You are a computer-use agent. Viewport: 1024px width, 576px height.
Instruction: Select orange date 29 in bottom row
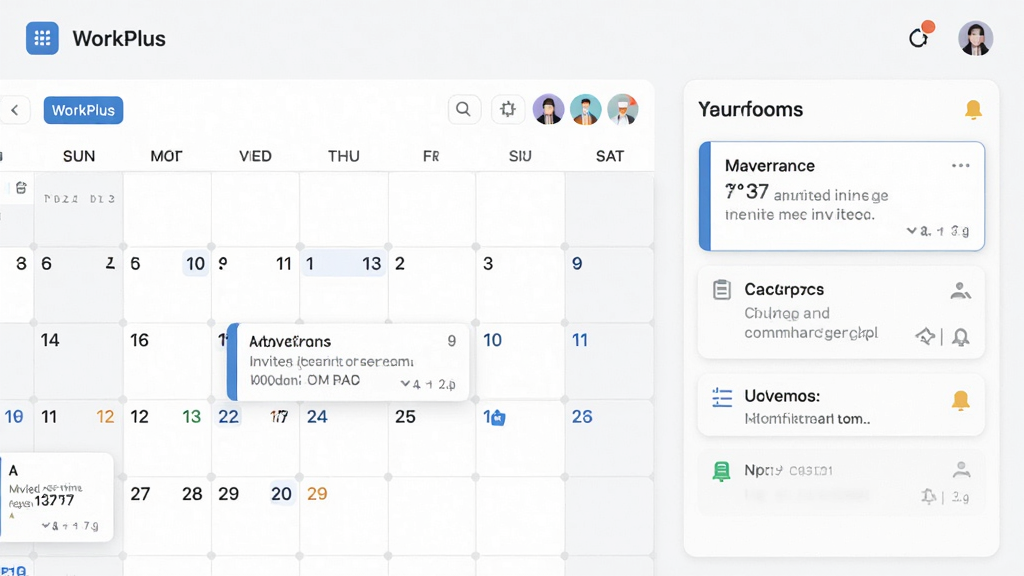[317, 494]
